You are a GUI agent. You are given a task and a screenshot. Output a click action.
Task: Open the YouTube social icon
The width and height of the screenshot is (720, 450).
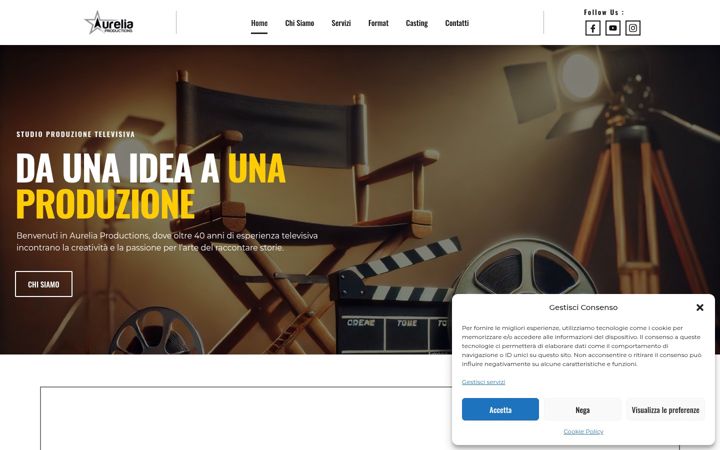613,28
